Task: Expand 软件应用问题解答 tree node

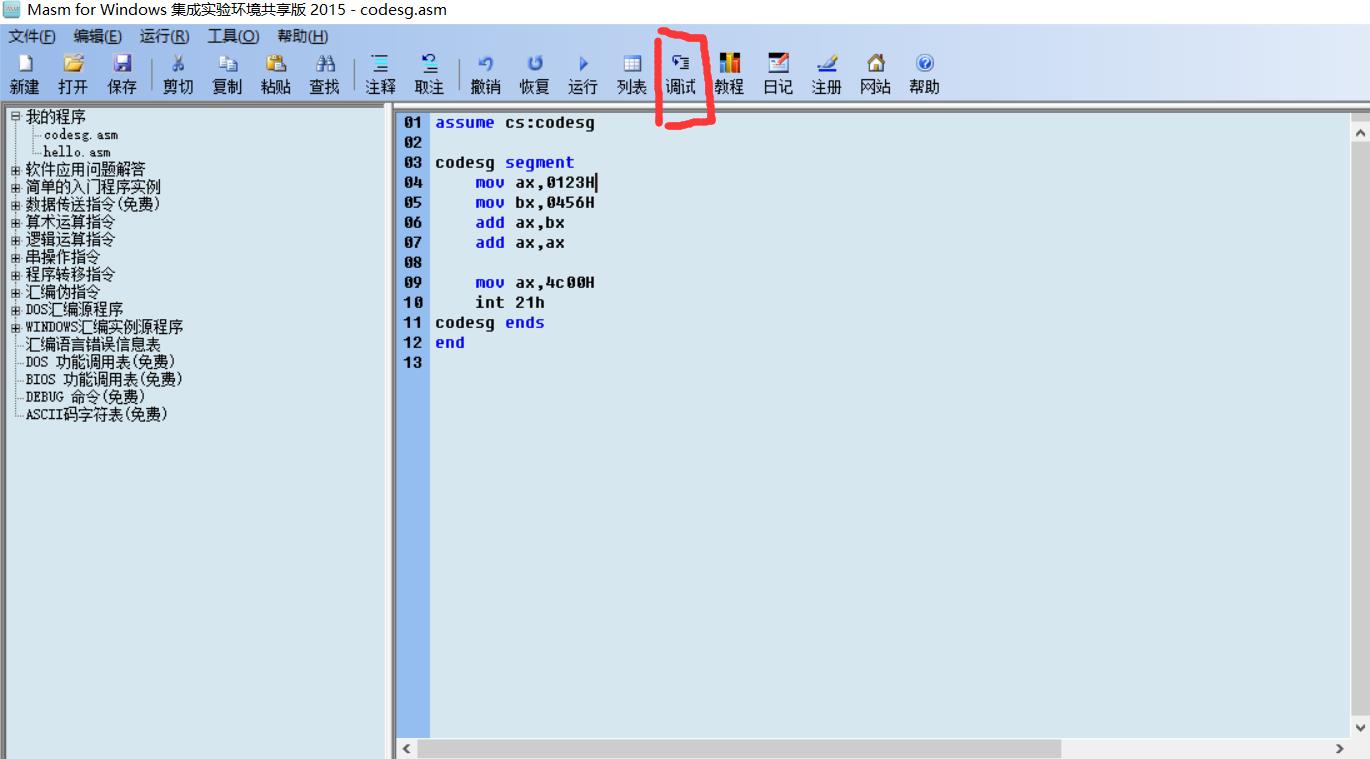Action: pyautogui.click(x=15, y=170)
